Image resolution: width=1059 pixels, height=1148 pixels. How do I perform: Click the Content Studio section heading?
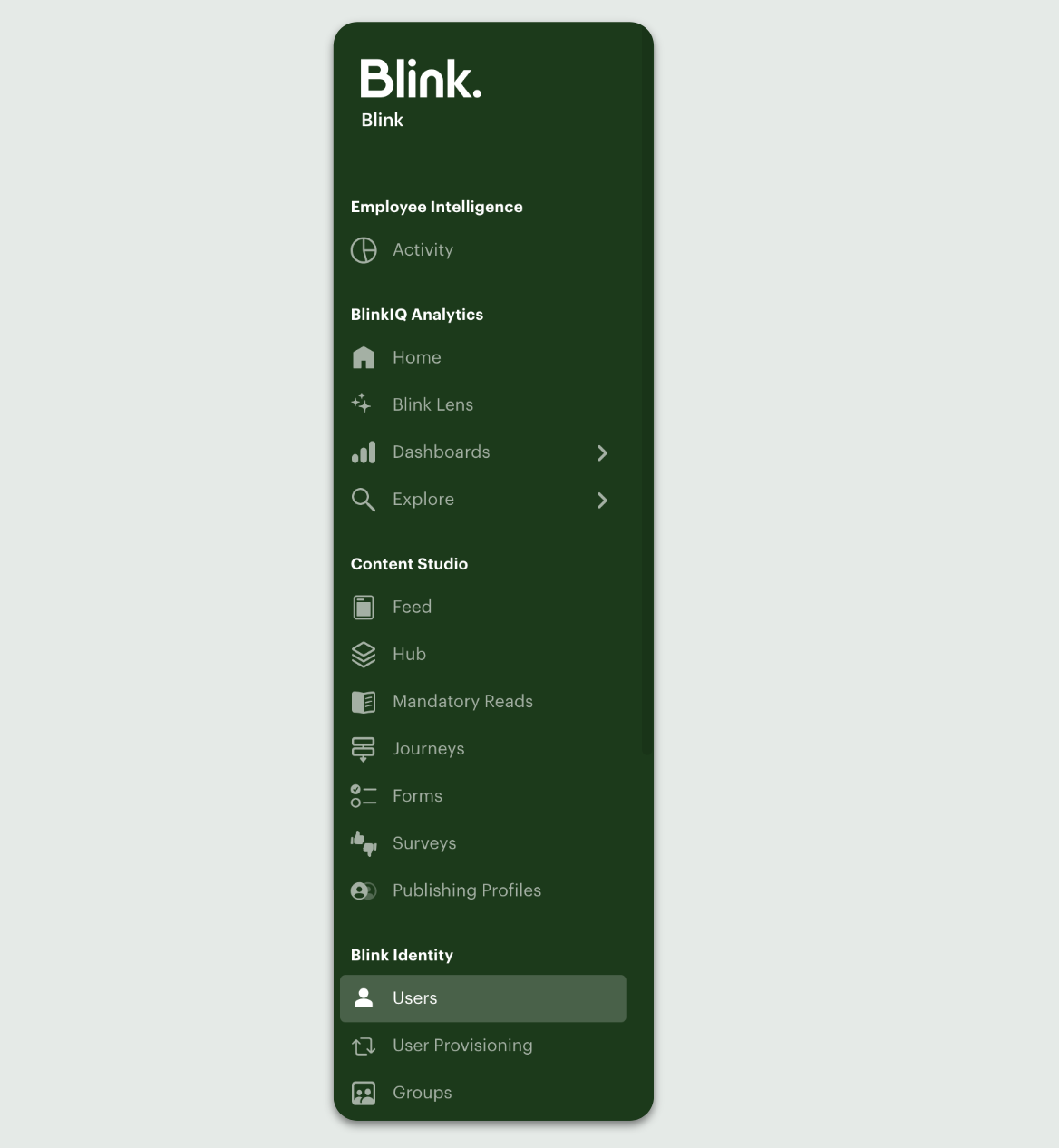point(409,564)
